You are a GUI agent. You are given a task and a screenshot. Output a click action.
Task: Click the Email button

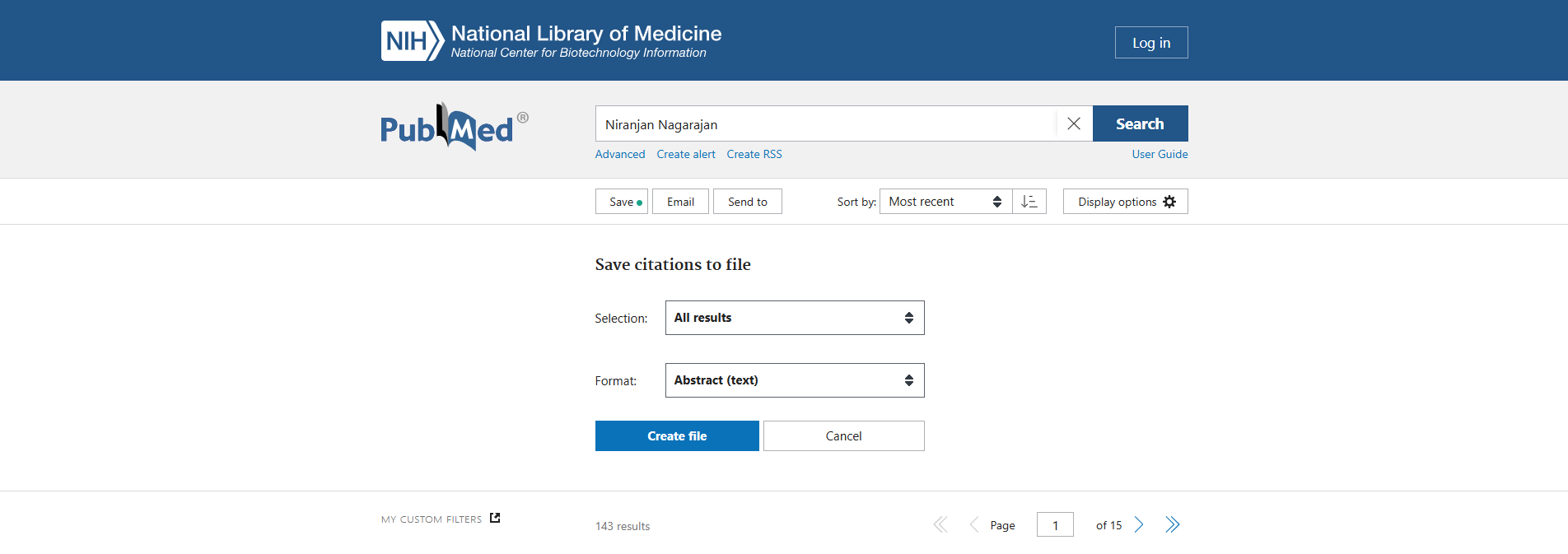tap(680, 202)
